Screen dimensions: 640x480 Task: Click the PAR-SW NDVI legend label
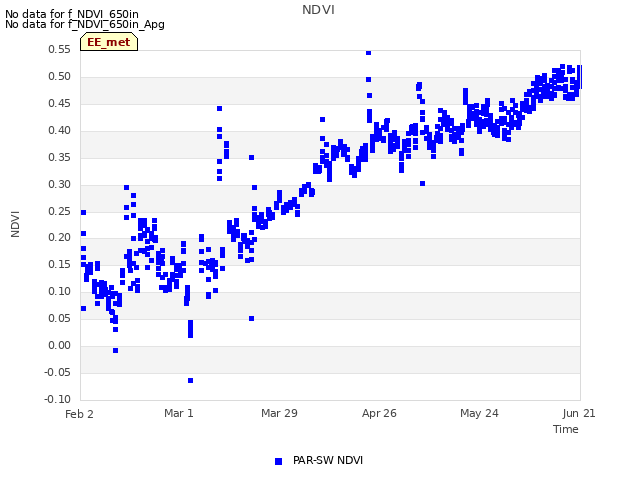(328, 460)
